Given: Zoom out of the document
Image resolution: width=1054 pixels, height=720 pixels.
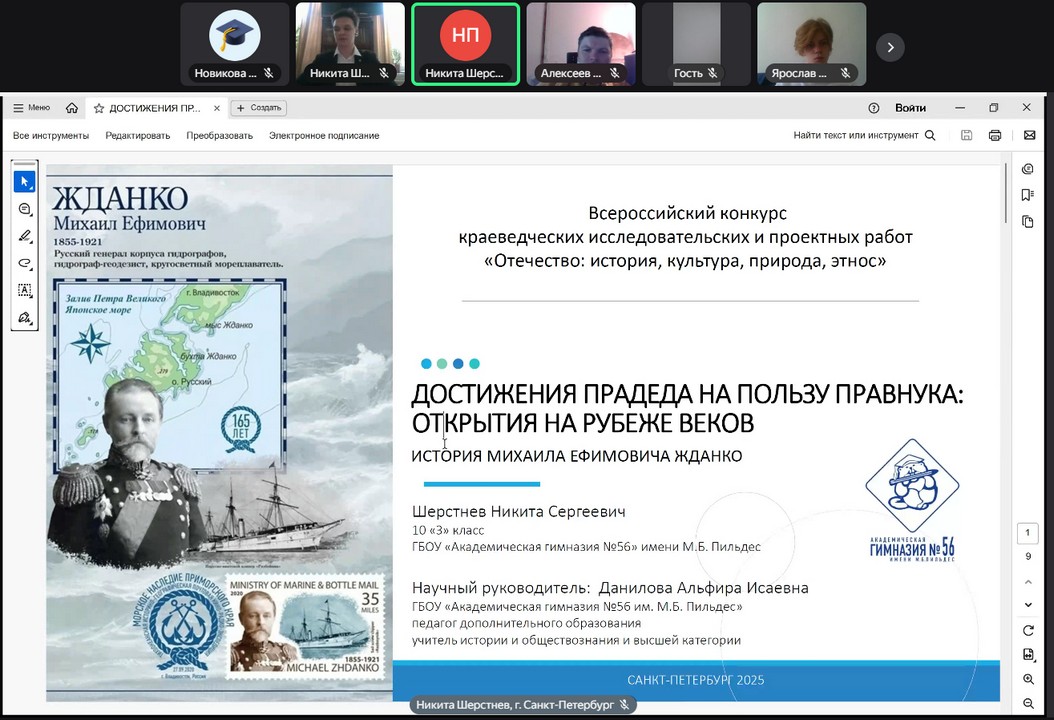Looking at the screenshot, I should pyautogui.click(x=1028, y=703).
